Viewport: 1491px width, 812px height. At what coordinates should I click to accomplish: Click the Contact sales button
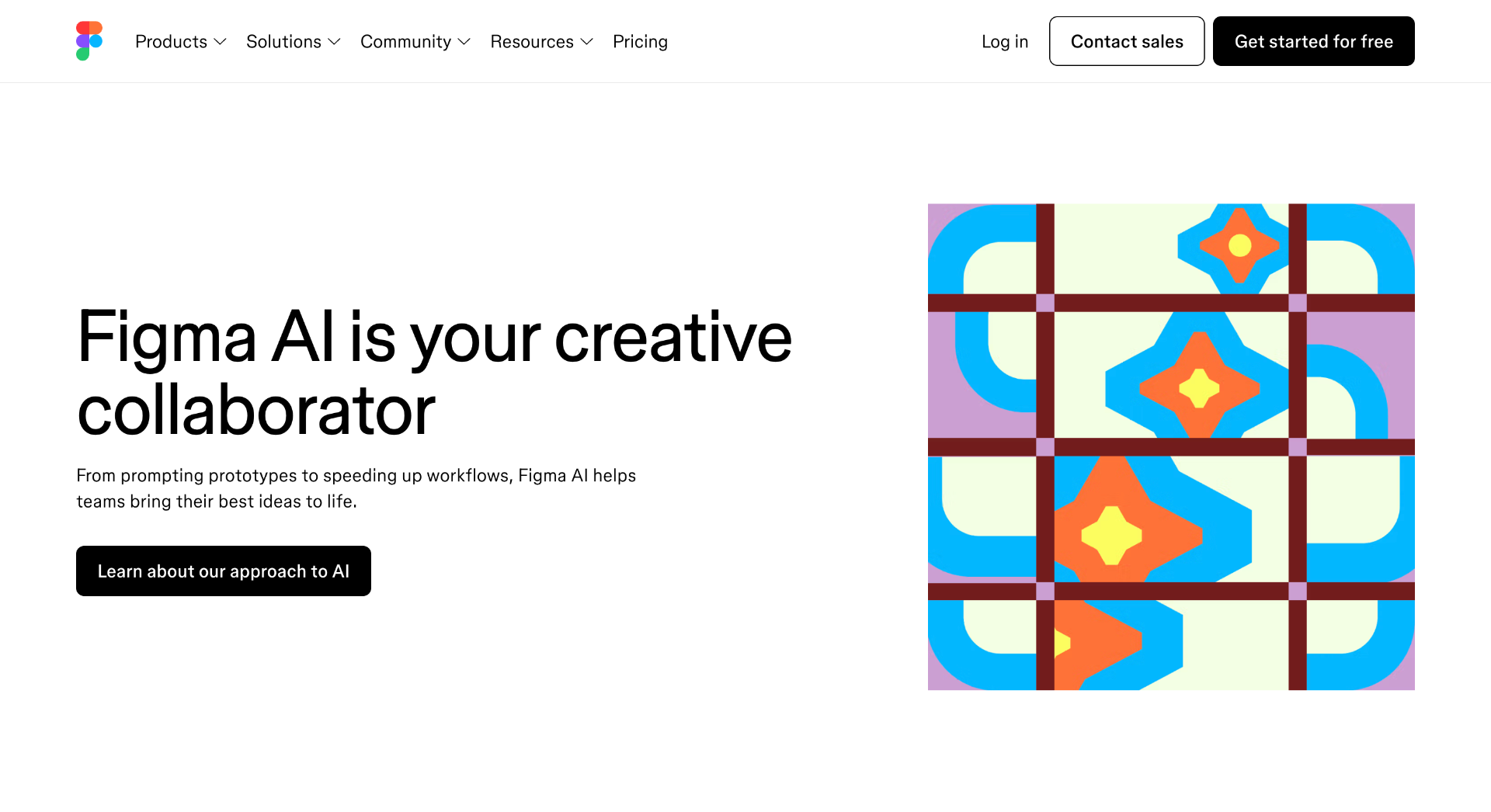1127,41
